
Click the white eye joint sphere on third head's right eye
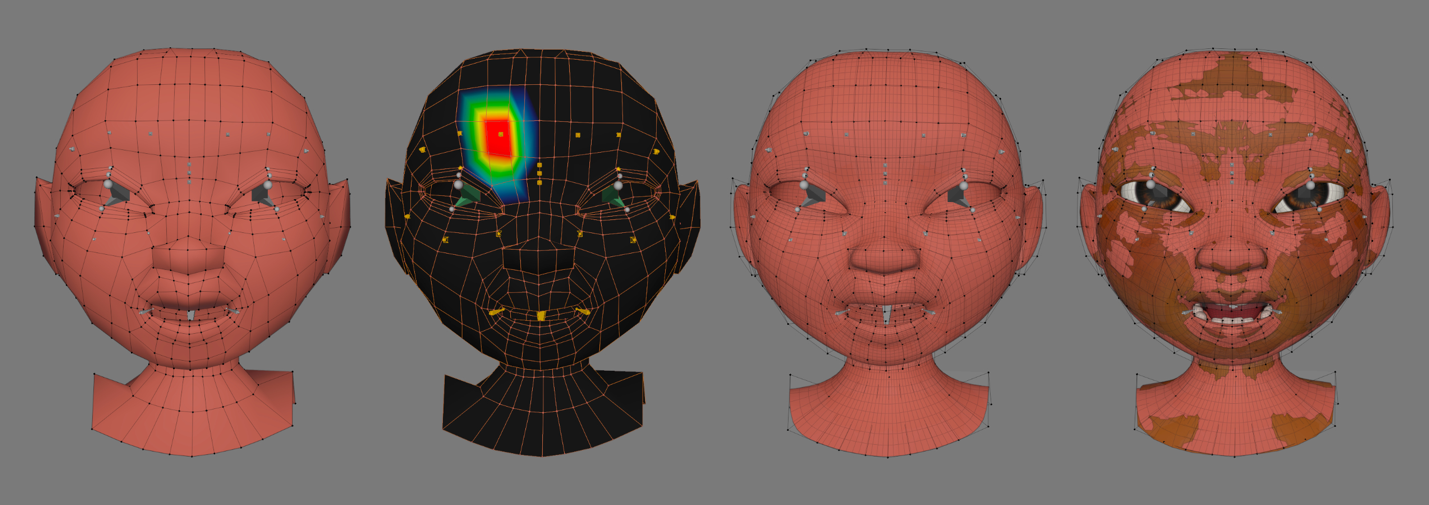point(963,185)
